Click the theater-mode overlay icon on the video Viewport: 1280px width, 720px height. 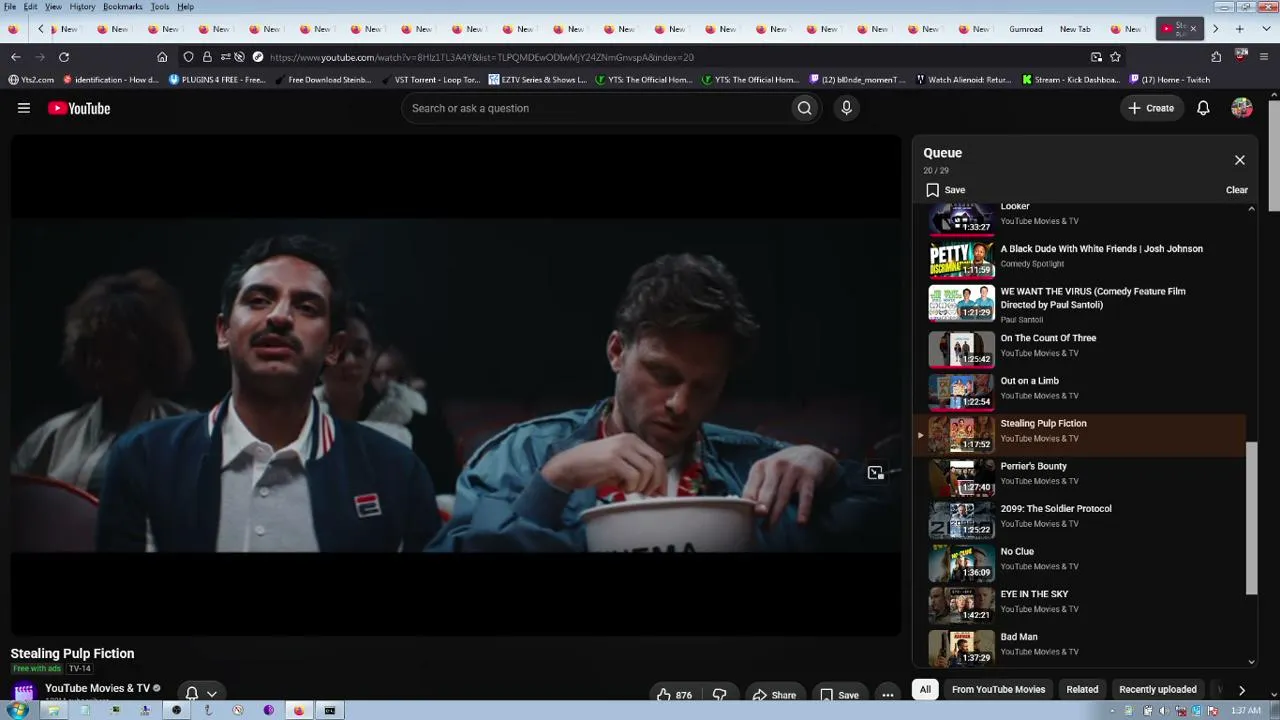(875, 473)
